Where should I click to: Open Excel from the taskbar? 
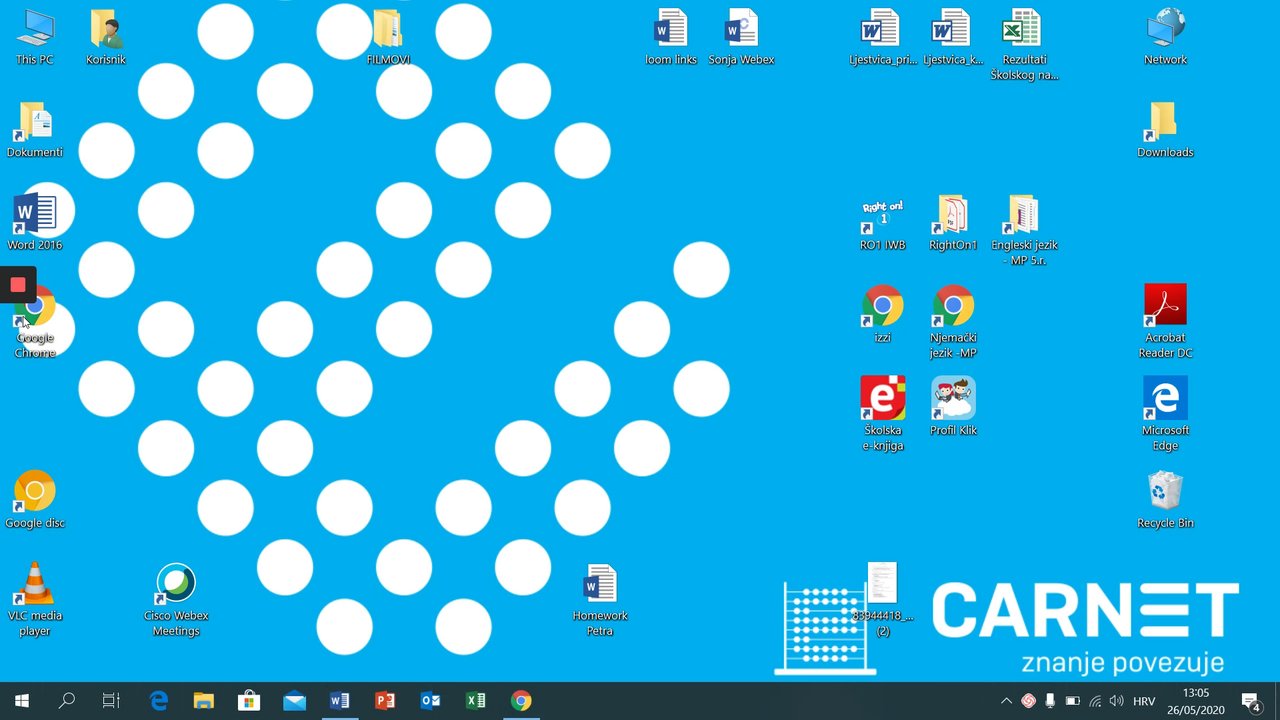click(476, 701)
